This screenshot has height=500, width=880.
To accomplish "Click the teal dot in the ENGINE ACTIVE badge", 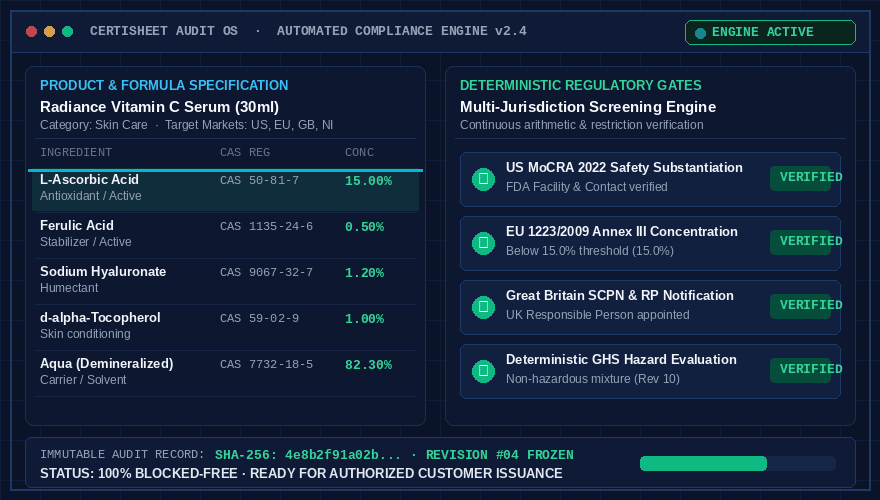I will point(700,33).
